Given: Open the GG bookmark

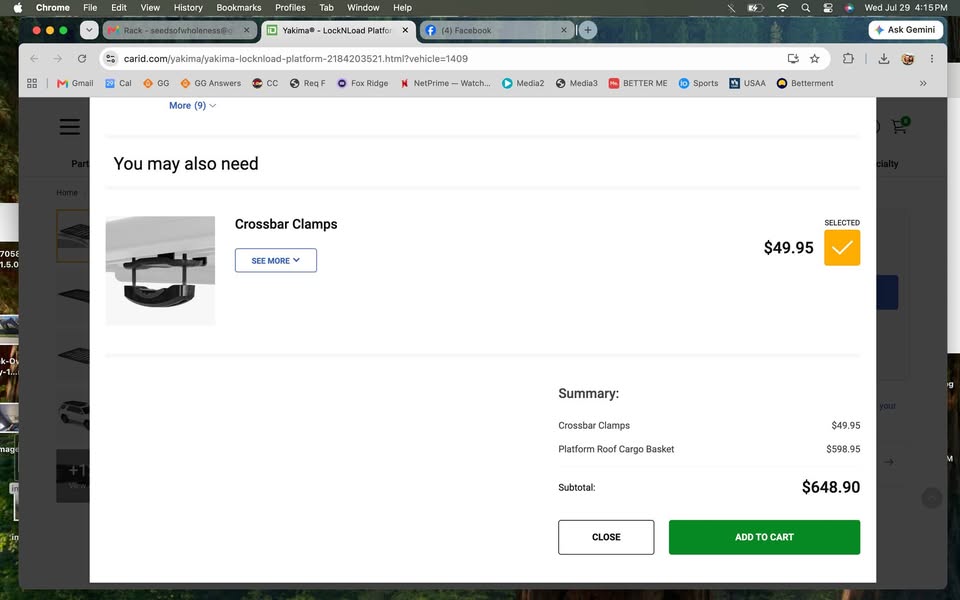Looking at the screenshot, I should click(x=156, y=83).
